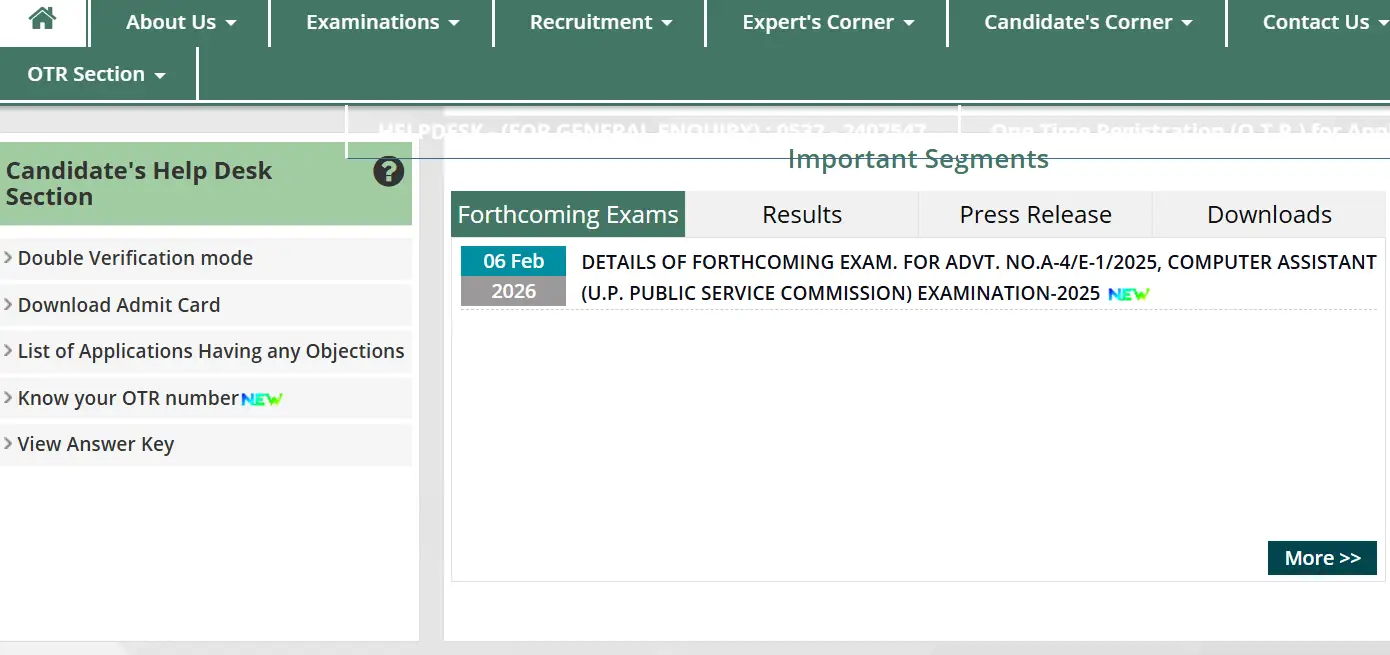Click View Answer Key

(x=95, y=443)
